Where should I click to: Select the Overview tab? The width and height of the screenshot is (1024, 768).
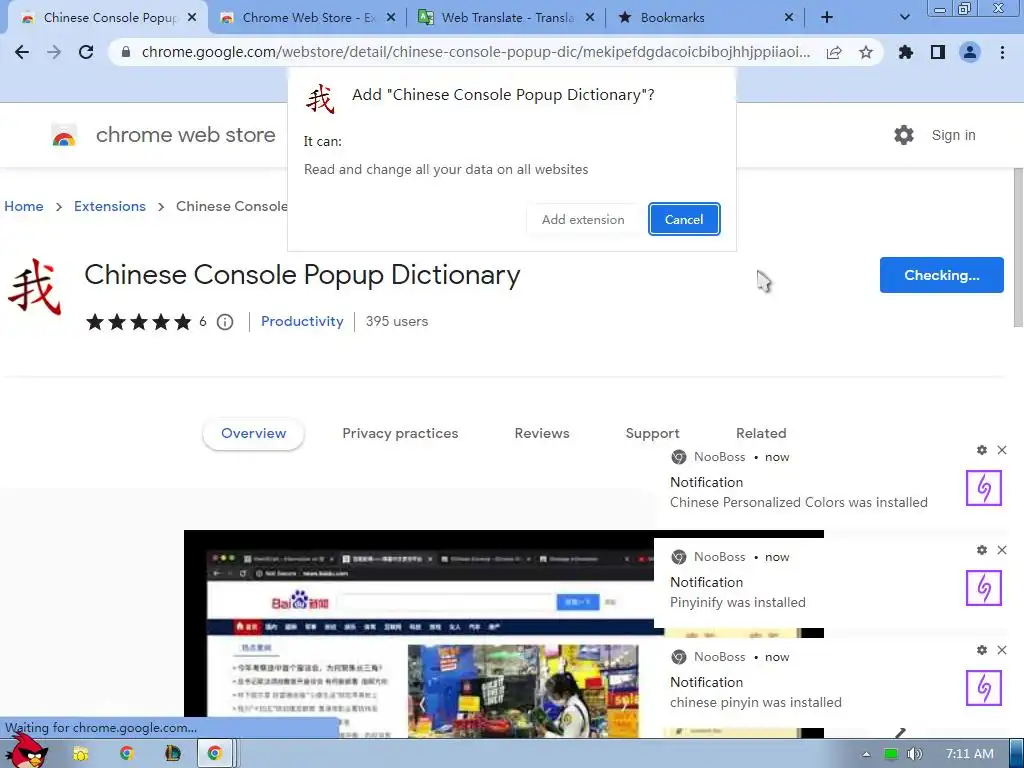tap(253, 434)
